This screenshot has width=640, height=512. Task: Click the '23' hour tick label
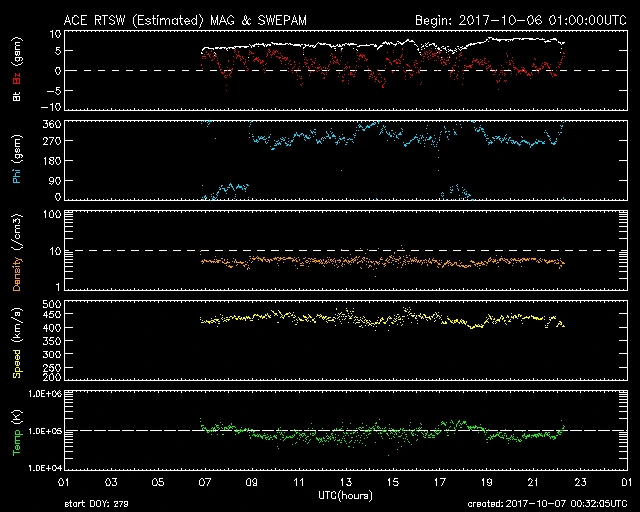(x=580, y=482)
